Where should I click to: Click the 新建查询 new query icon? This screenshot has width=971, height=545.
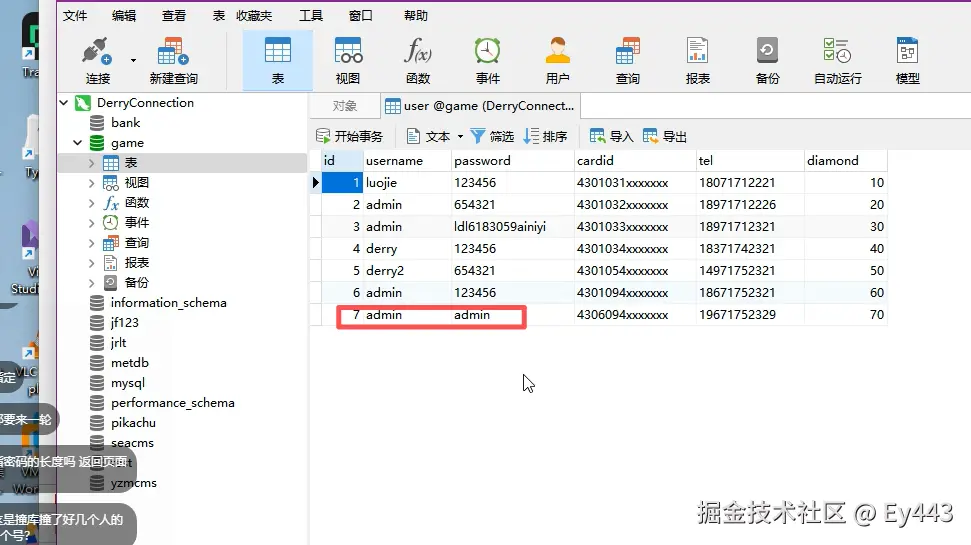point(173,60)
